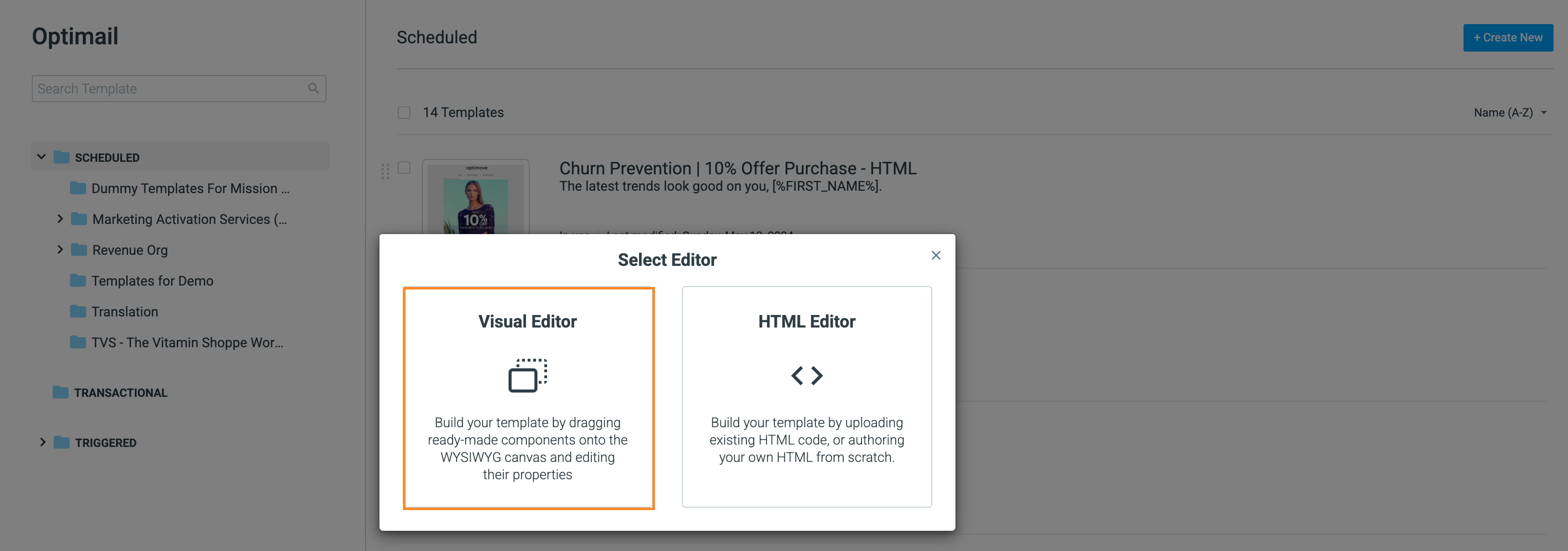Check the Churn Prevention template checkbox
Screen dimensions: 1568x551
[404, 168]
